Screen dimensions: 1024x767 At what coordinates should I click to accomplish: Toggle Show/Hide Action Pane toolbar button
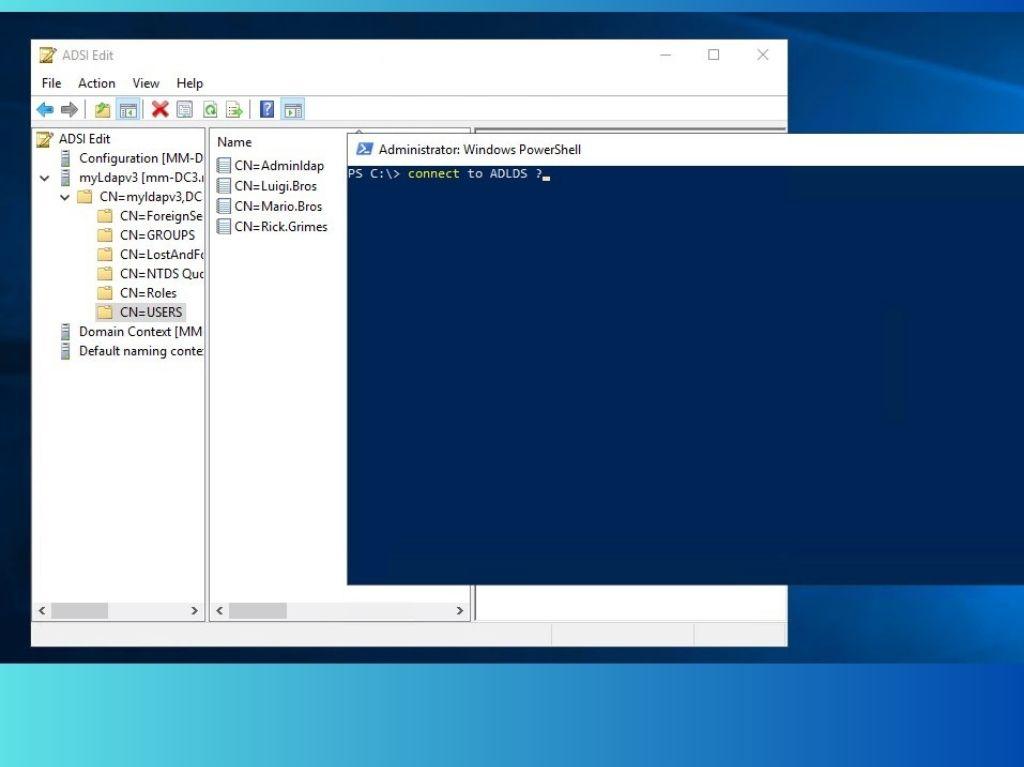(x=293, y=109)
